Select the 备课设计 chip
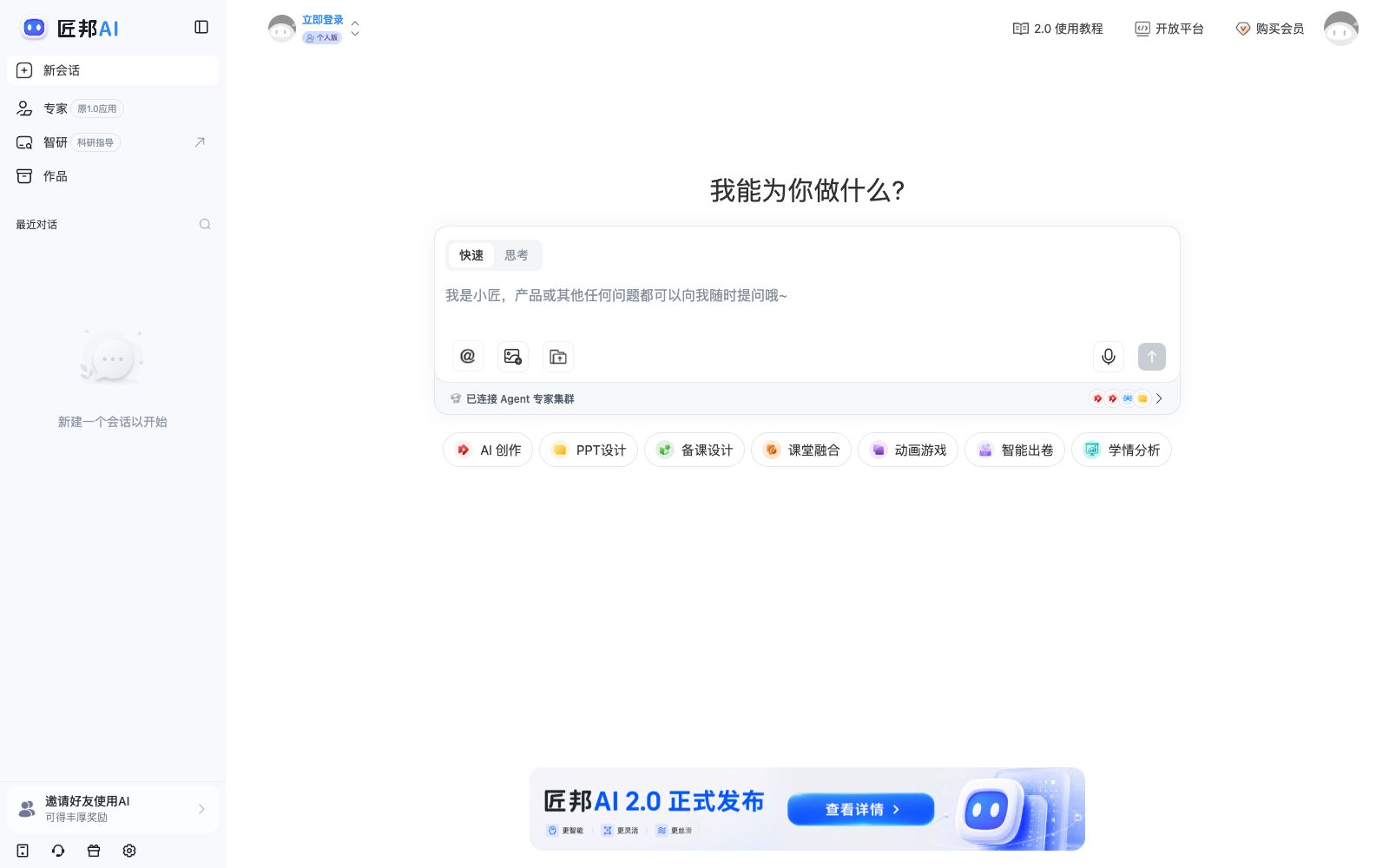This screenshot has height=868, width=1389. pyautogui.click(x=694, y=450)
